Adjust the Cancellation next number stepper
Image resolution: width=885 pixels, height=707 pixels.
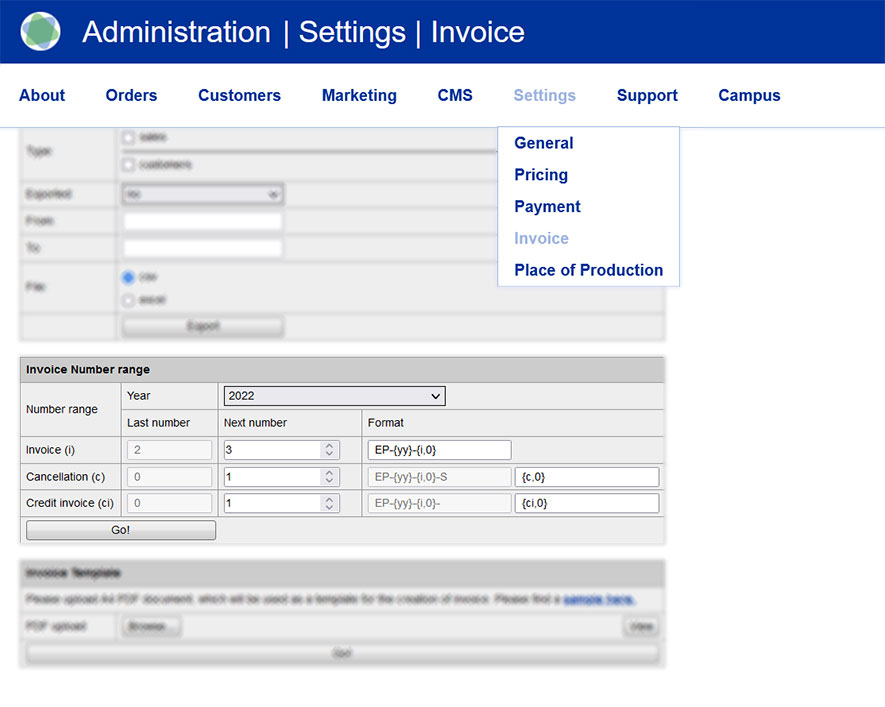[330, 477]
